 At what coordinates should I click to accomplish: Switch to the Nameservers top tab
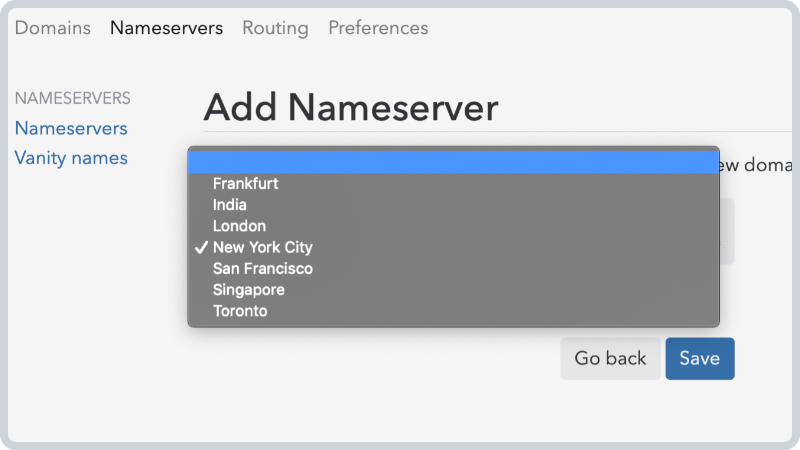tap(166, 28)
